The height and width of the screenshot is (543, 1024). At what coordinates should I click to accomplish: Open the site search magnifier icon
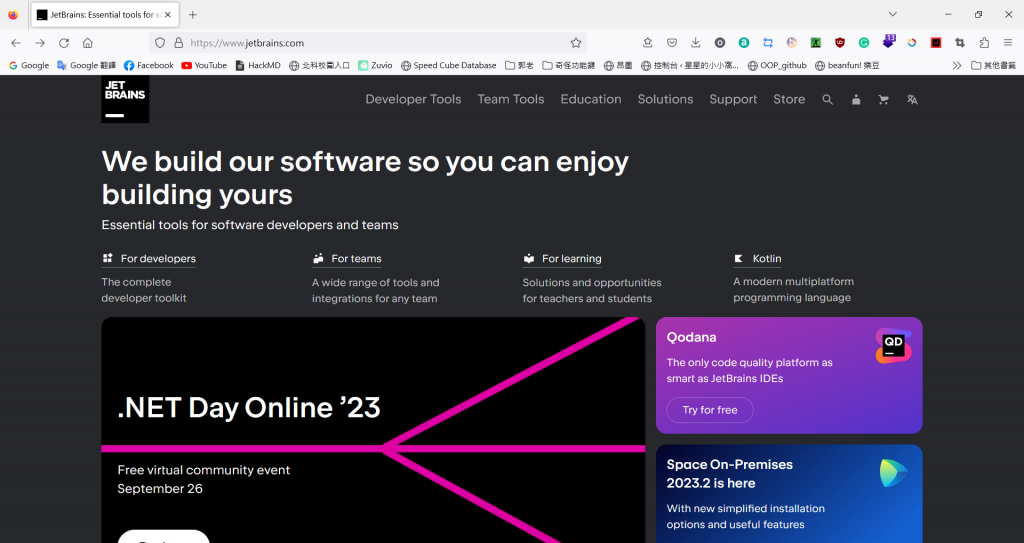coord(827,100)
